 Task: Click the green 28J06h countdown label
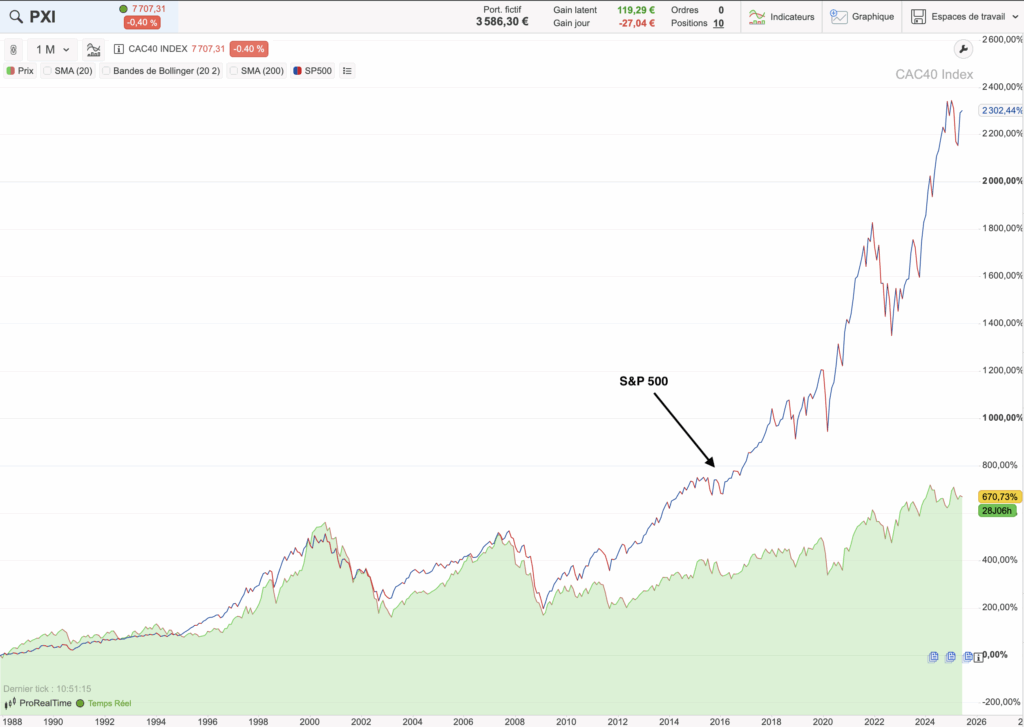[x=999, y=511]
